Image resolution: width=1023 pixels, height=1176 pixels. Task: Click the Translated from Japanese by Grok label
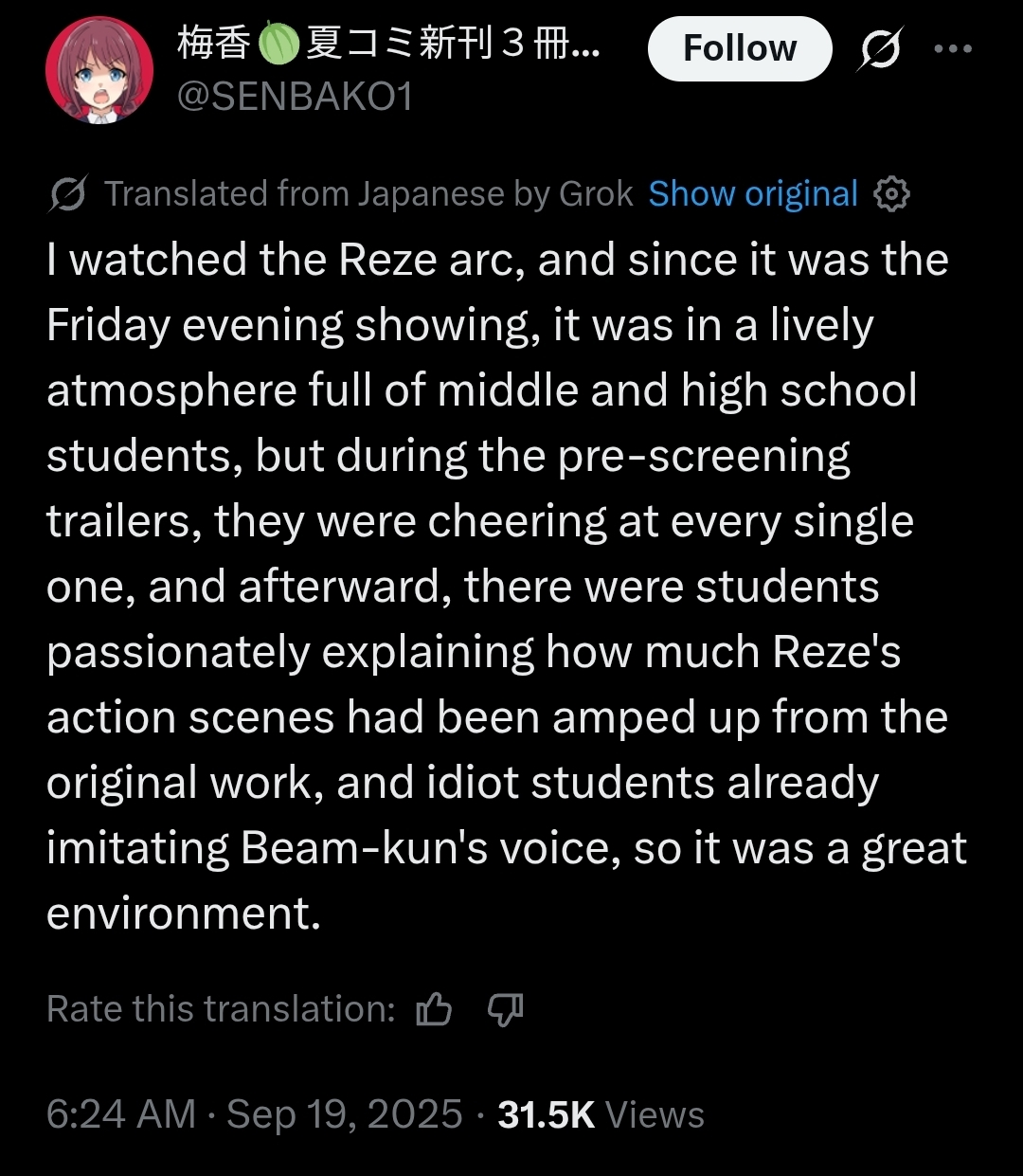[x=368, y=193]
